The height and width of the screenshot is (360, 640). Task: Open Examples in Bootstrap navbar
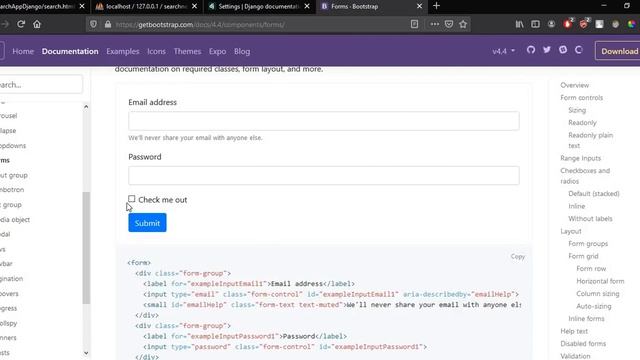122,51
